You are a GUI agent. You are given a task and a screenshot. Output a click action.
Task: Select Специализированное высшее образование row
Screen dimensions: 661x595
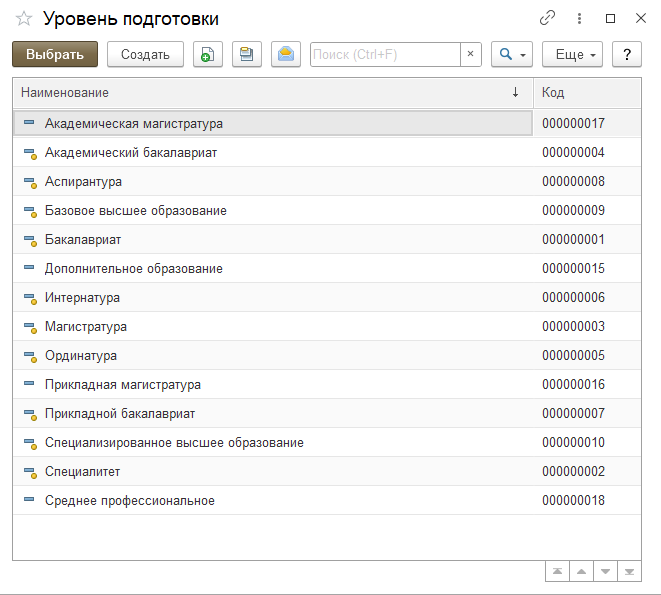pyautogui.click(x=327, y=442)
